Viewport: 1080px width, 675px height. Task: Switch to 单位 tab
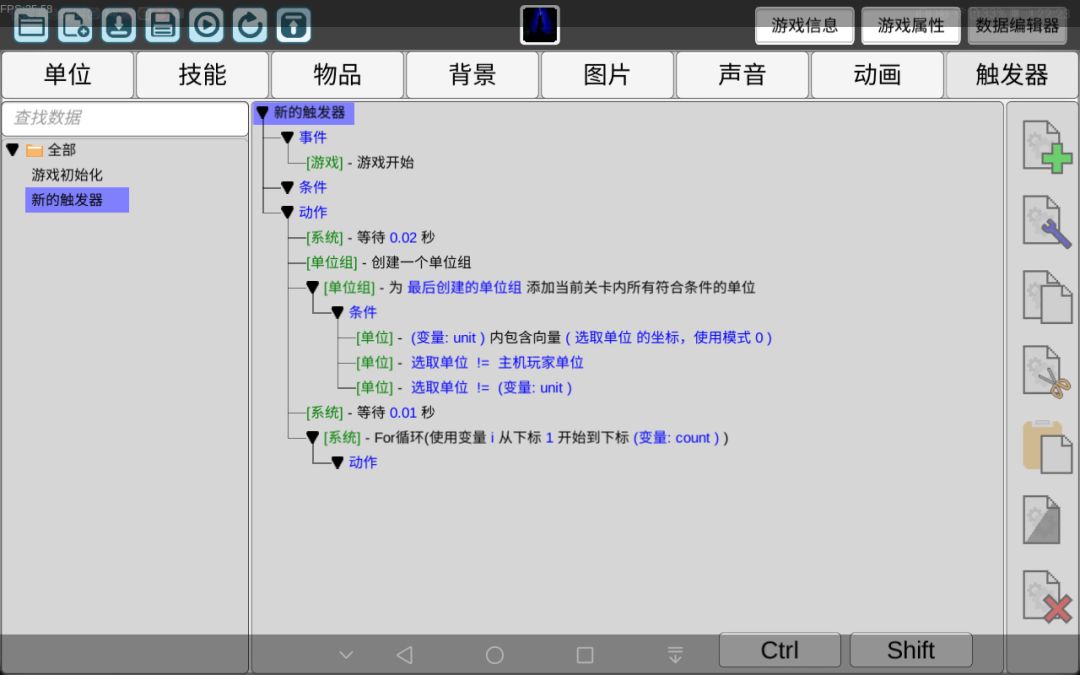click(68, 74)
